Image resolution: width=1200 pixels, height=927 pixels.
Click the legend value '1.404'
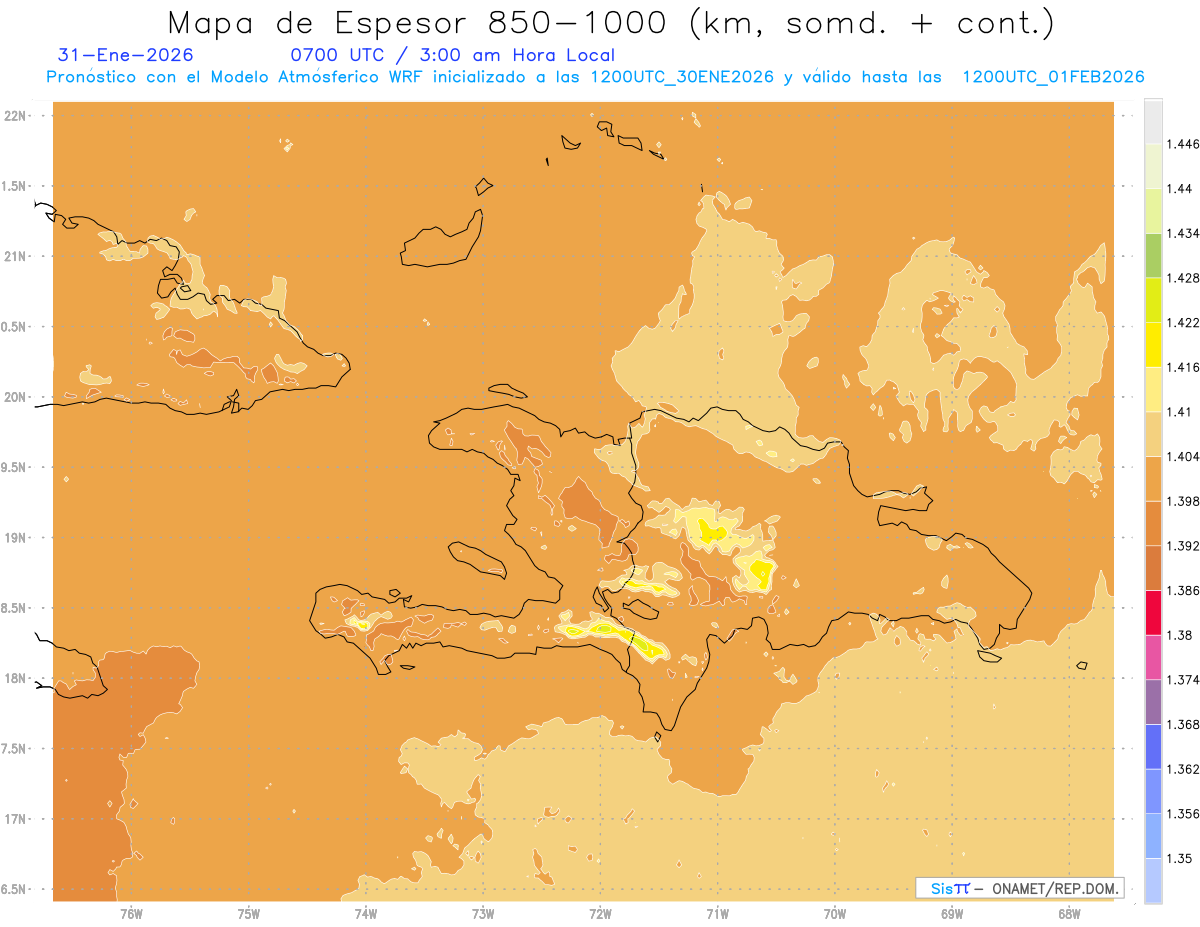[x=1185, y=457]
